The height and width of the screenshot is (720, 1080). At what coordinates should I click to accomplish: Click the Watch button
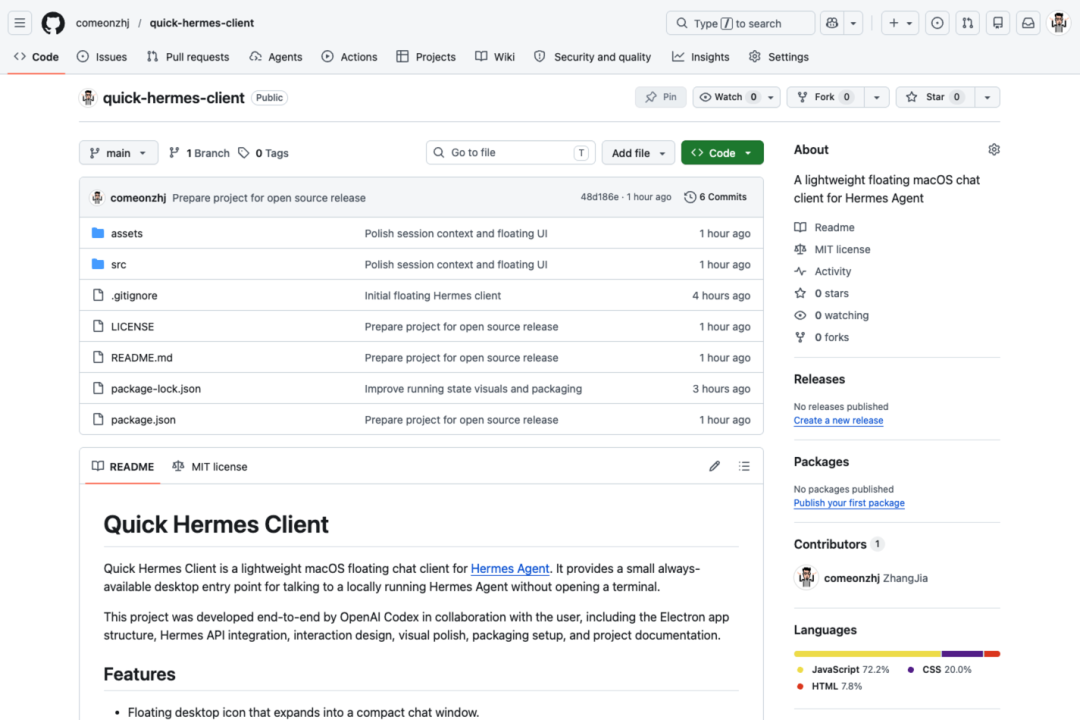pos(728,97)
